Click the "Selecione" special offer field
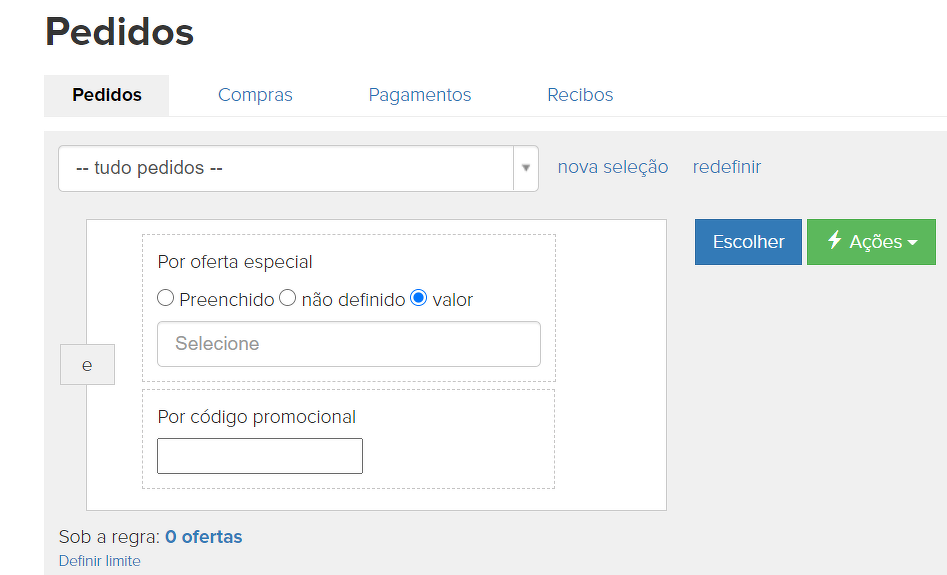The width and height of the screenshot is (947, 575). [349, 344]
